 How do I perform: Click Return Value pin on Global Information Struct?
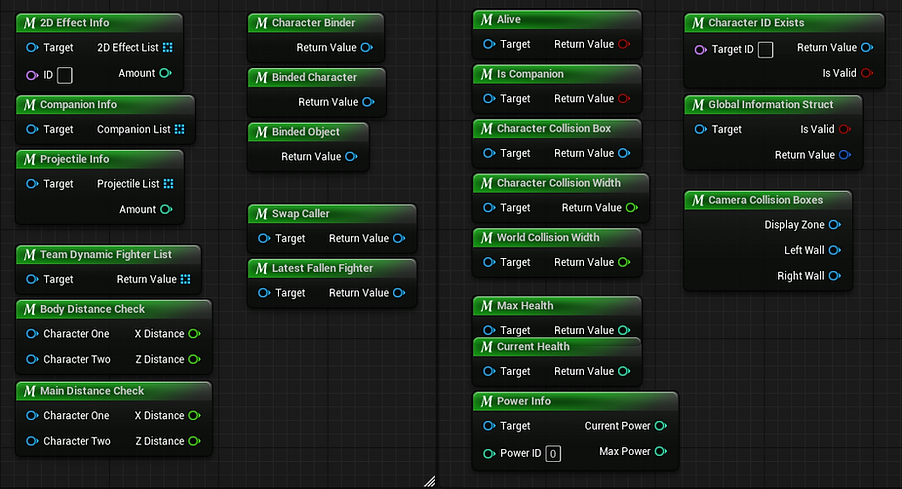(x=844, y=155)
